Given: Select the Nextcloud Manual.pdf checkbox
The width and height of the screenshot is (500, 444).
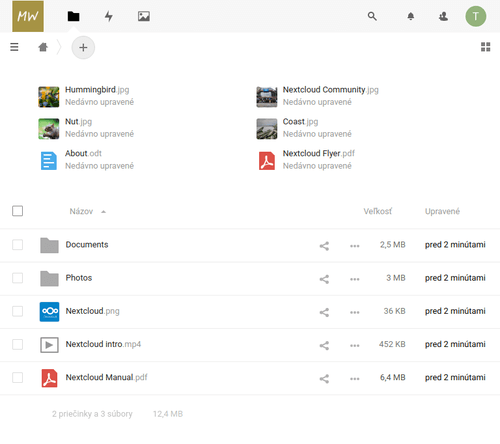Looking at the screenshot, I should (17, 377).
